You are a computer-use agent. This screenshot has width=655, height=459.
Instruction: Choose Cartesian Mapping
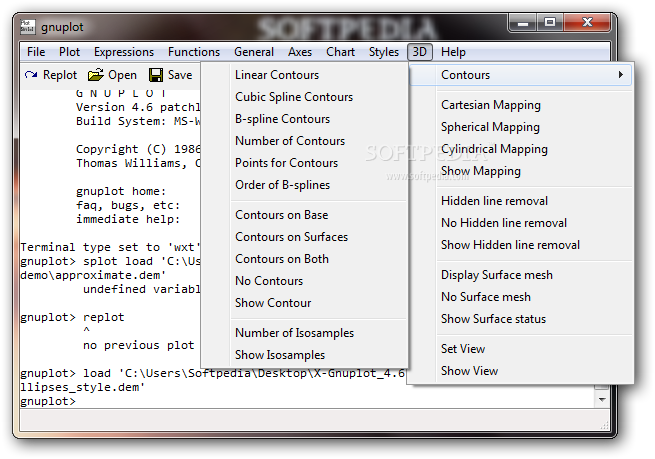point(520,105)
